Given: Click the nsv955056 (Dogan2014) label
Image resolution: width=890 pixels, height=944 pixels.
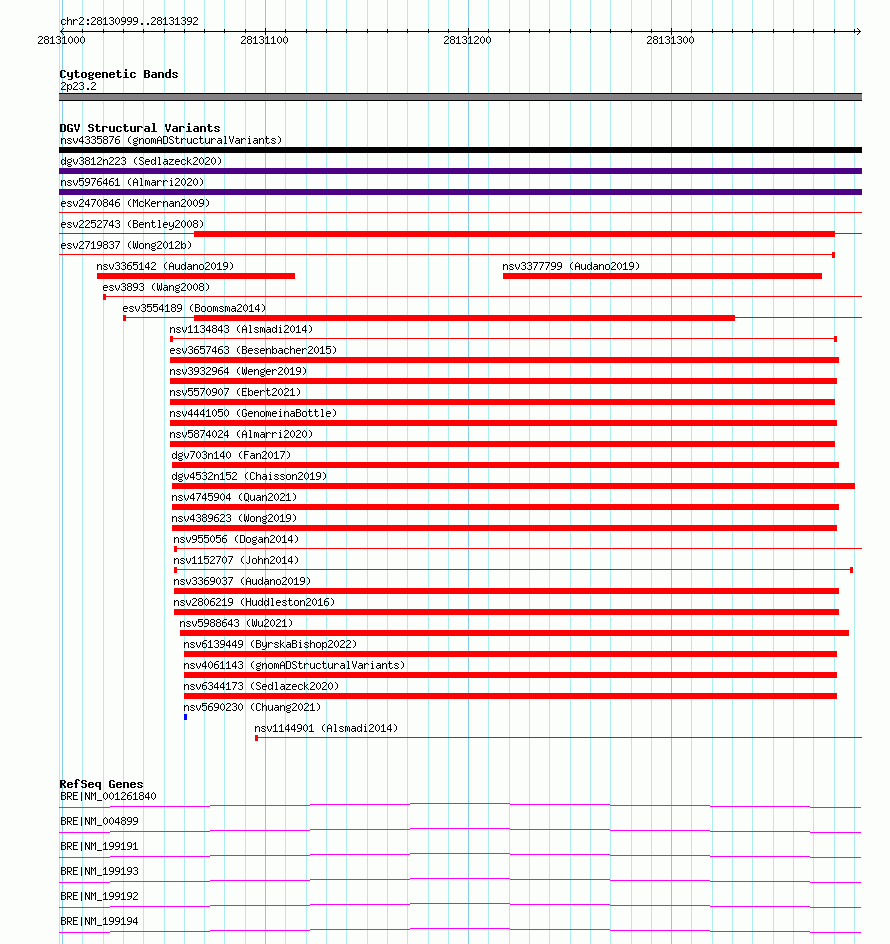Looking at the screenshot, I should tap(236, 540).
